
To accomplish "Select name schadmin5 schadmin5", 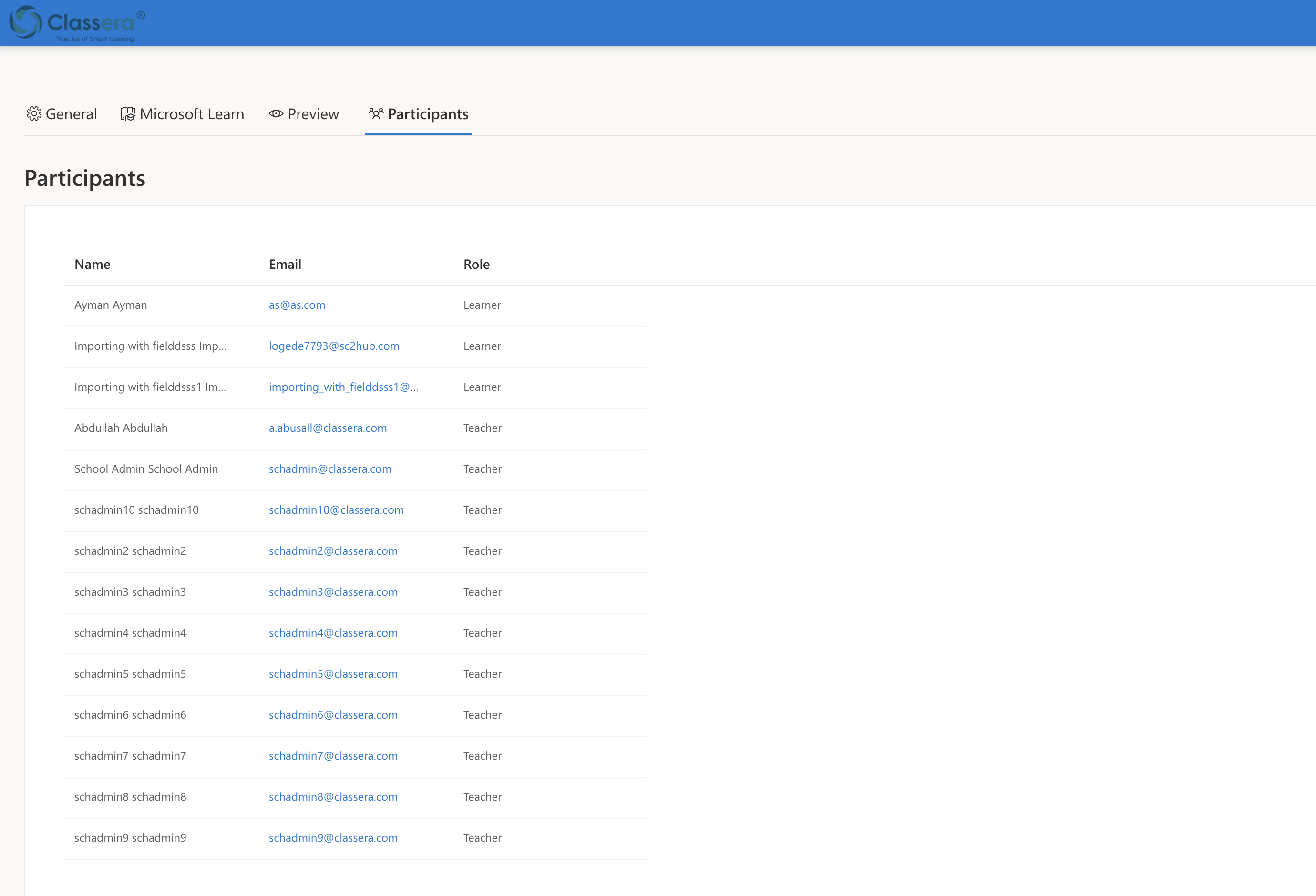I will (x=130, y=673).
